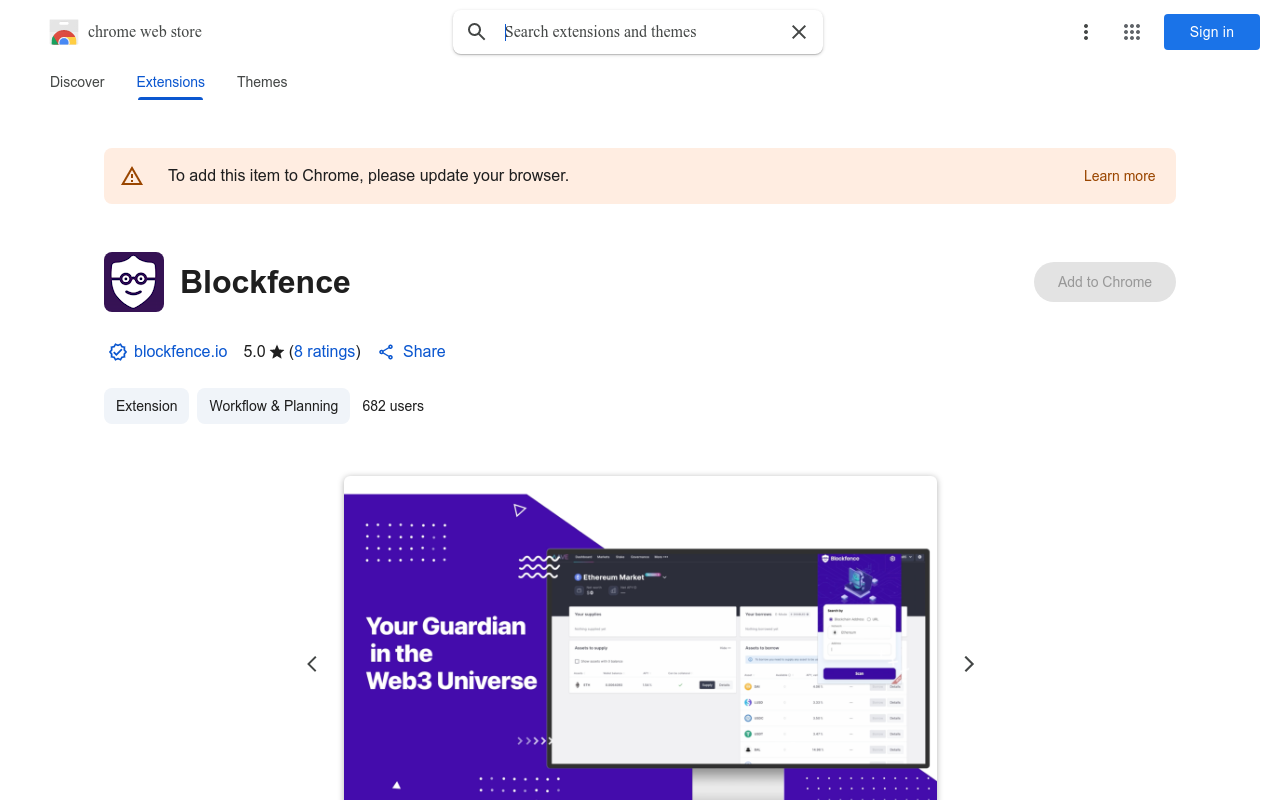Screen dimensions: 1280x800
Task: Click the disabled Add to Chrome button
Action: point(1105,282)
